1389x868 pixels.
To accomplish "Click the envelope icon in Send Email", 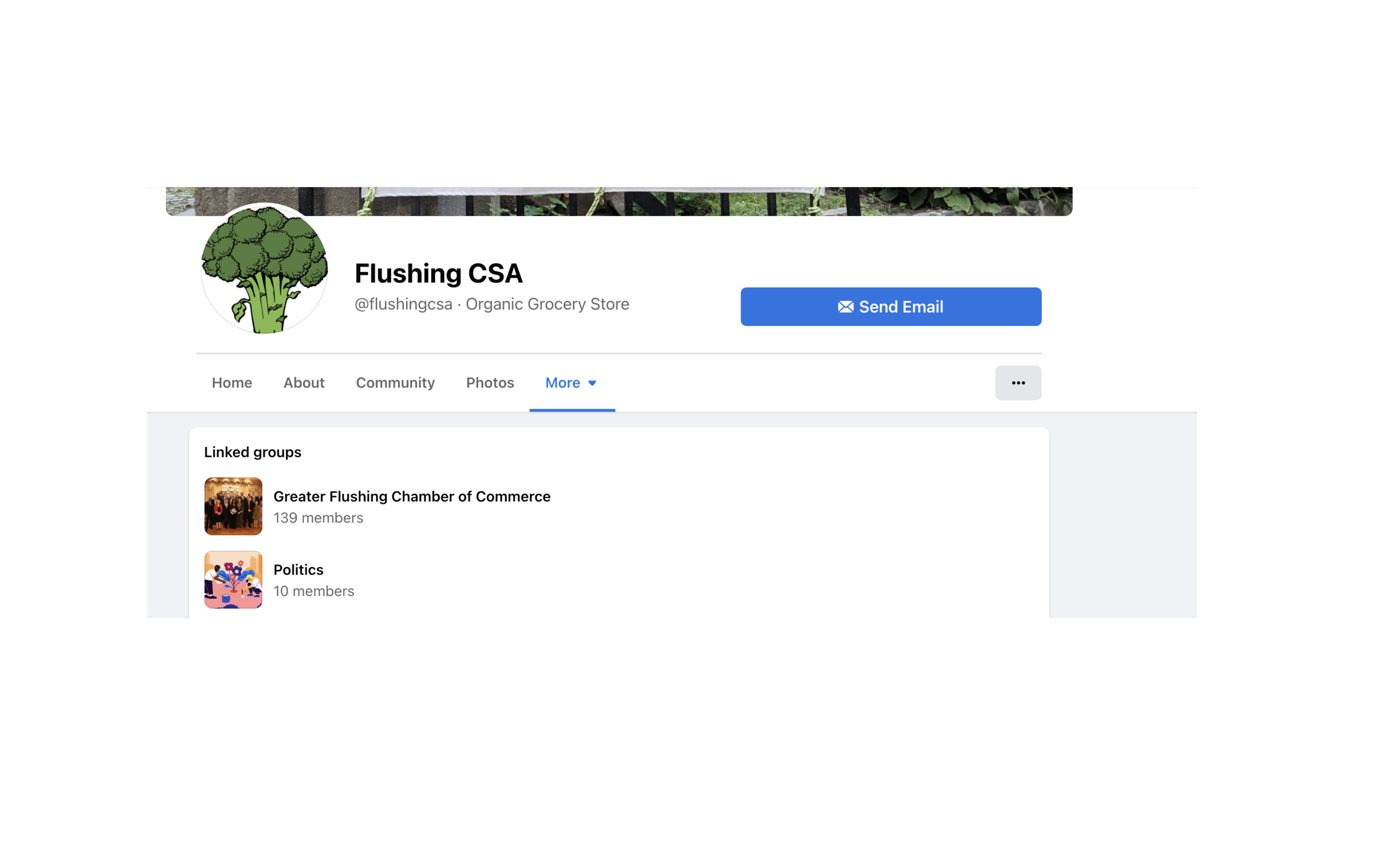I will coord(845,307).
